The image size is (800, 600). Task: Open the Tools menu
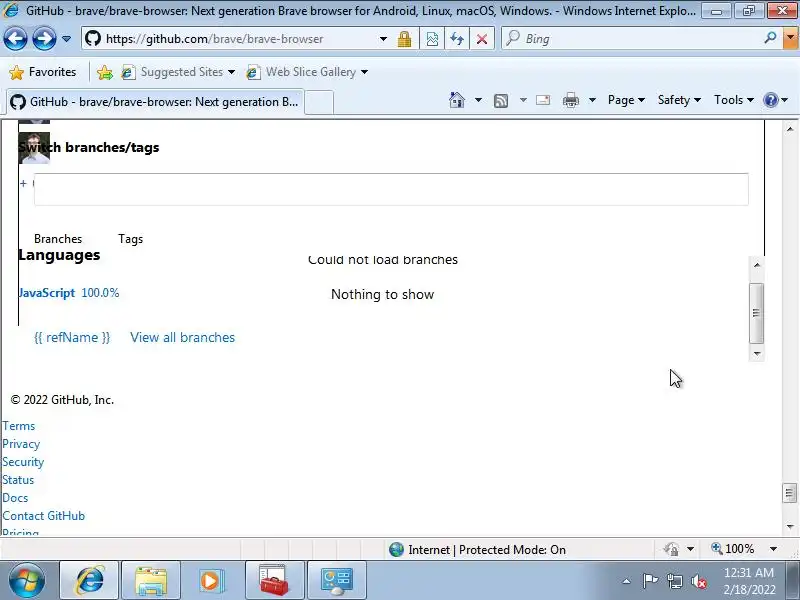[733, 100]
